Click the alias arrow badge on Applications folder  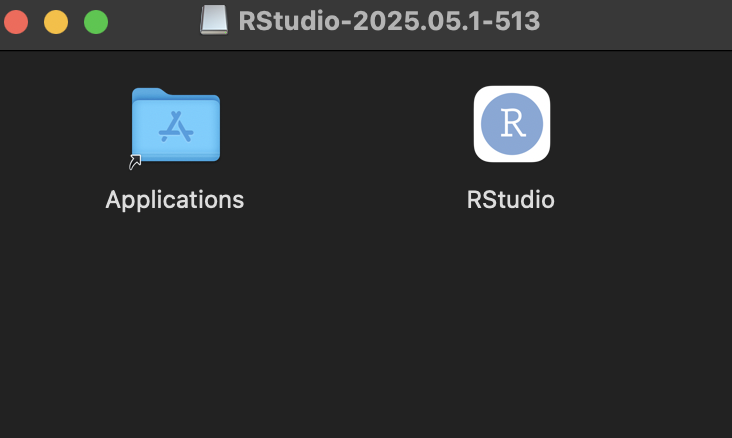point(135,162)
